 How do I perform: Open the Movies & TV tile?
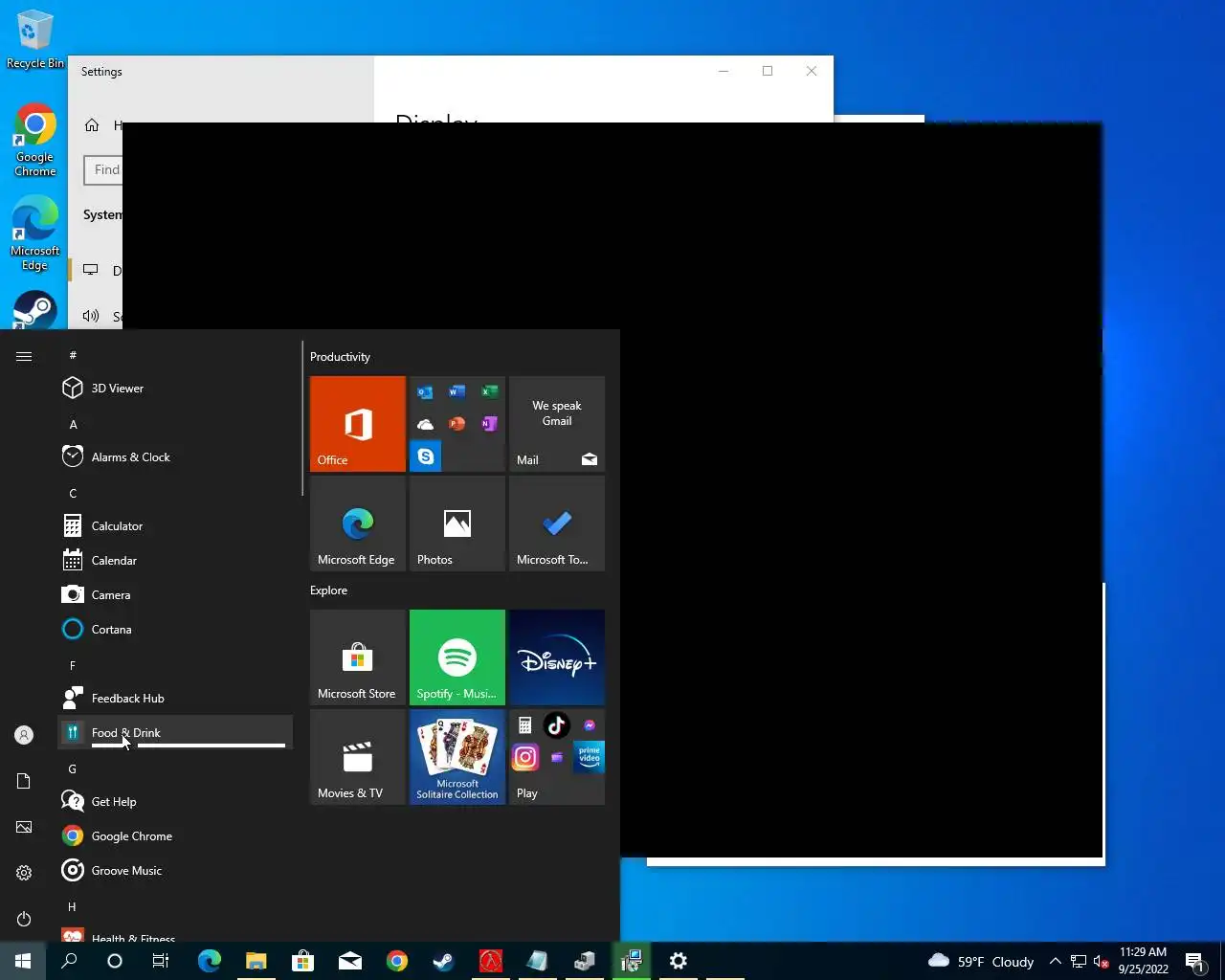tap(358, 757)
